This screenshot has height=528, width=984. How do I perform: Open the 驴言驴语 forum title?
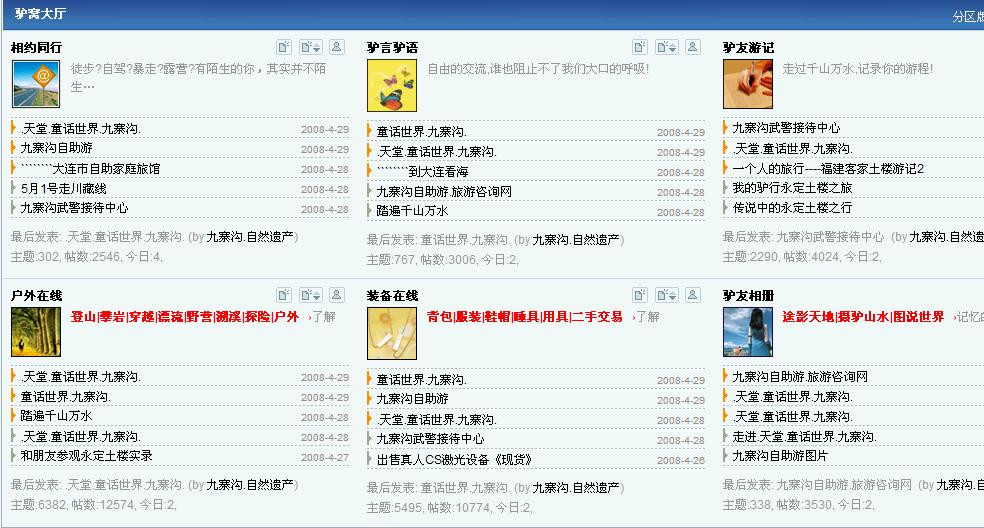pyautogui.click(x=392, y=48)
